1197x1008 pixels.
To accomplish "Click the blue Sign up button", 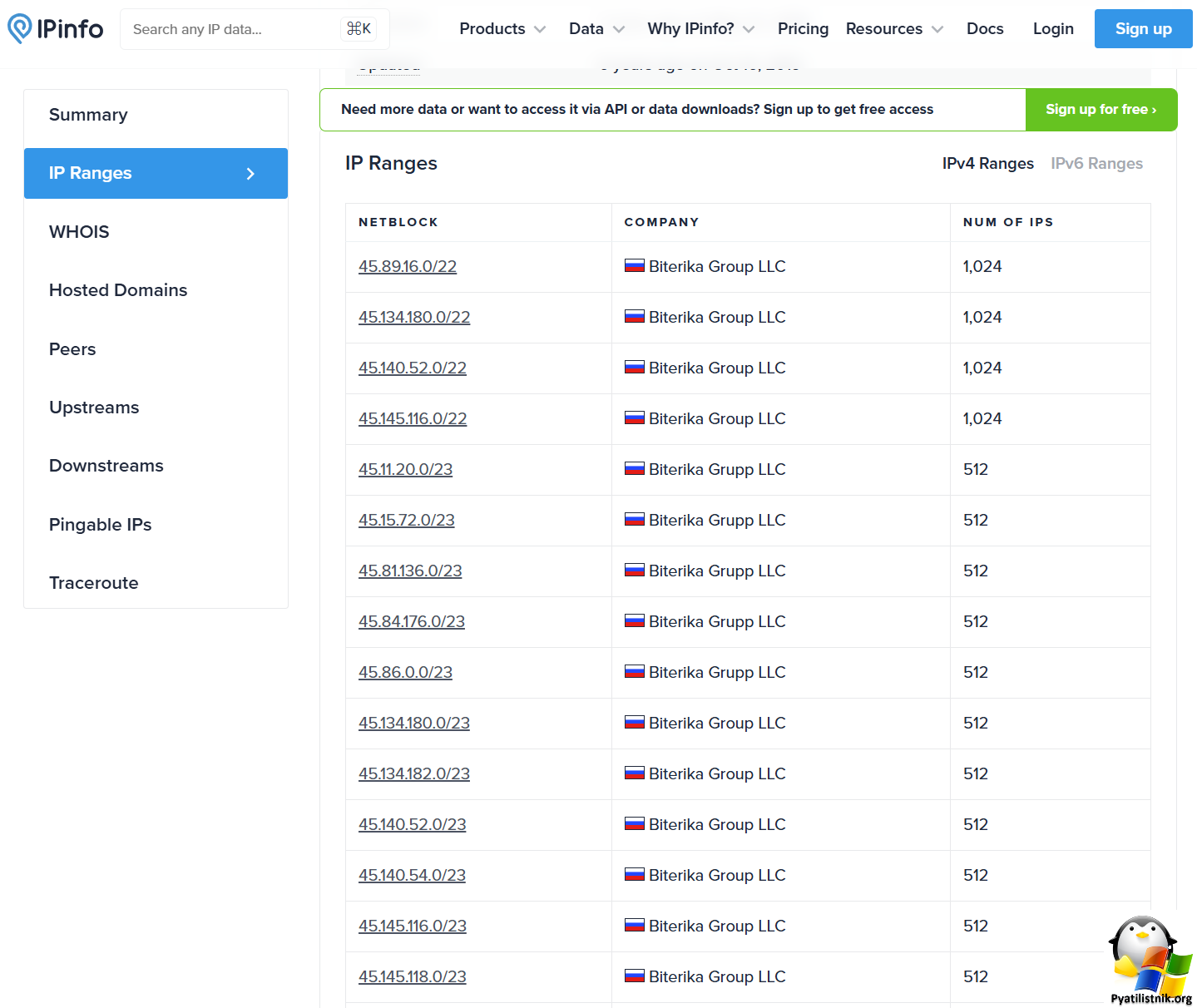I will (1143, 27).
